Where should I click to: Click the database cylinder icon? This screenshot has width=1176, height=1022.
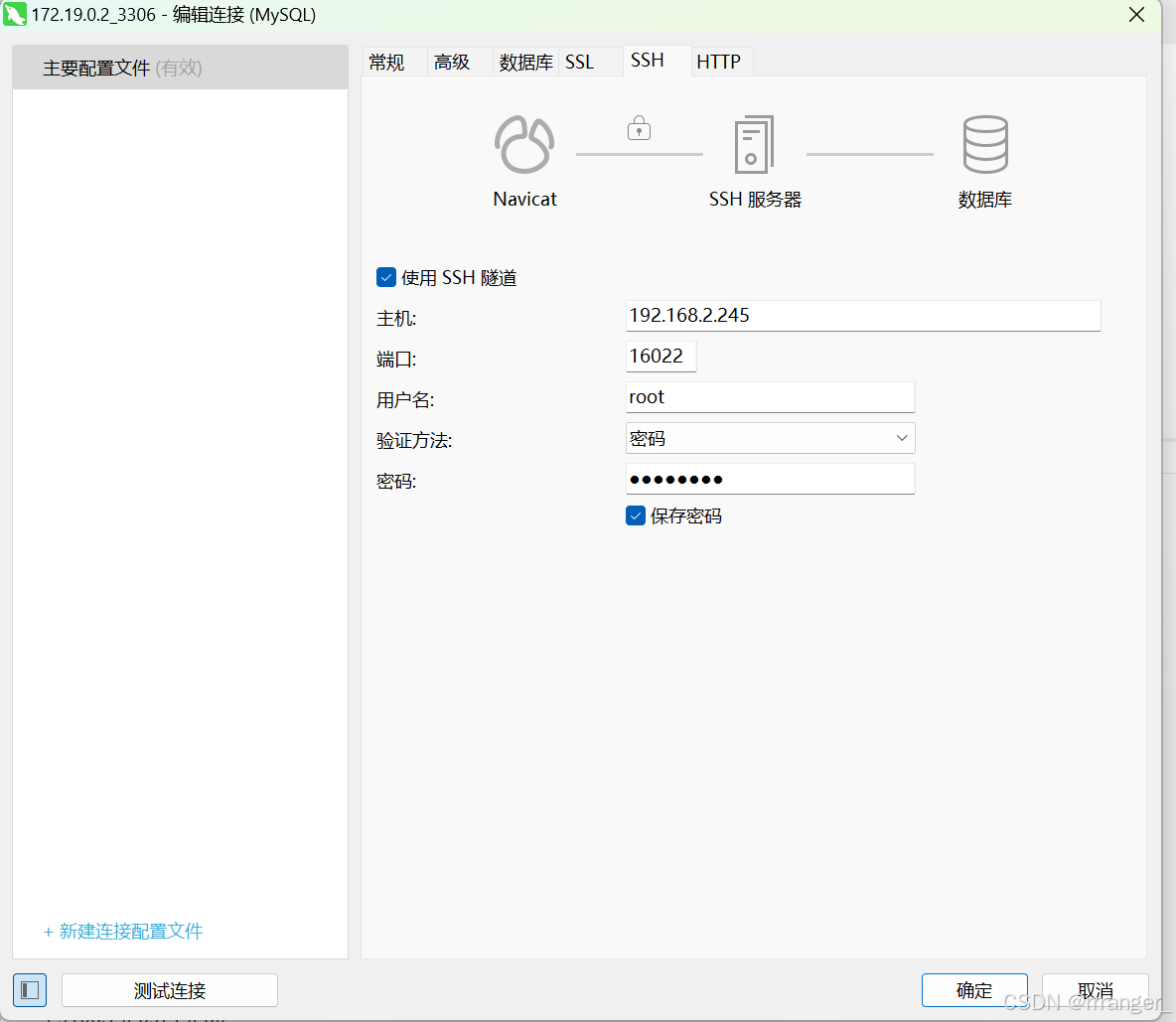click(984, 144)
